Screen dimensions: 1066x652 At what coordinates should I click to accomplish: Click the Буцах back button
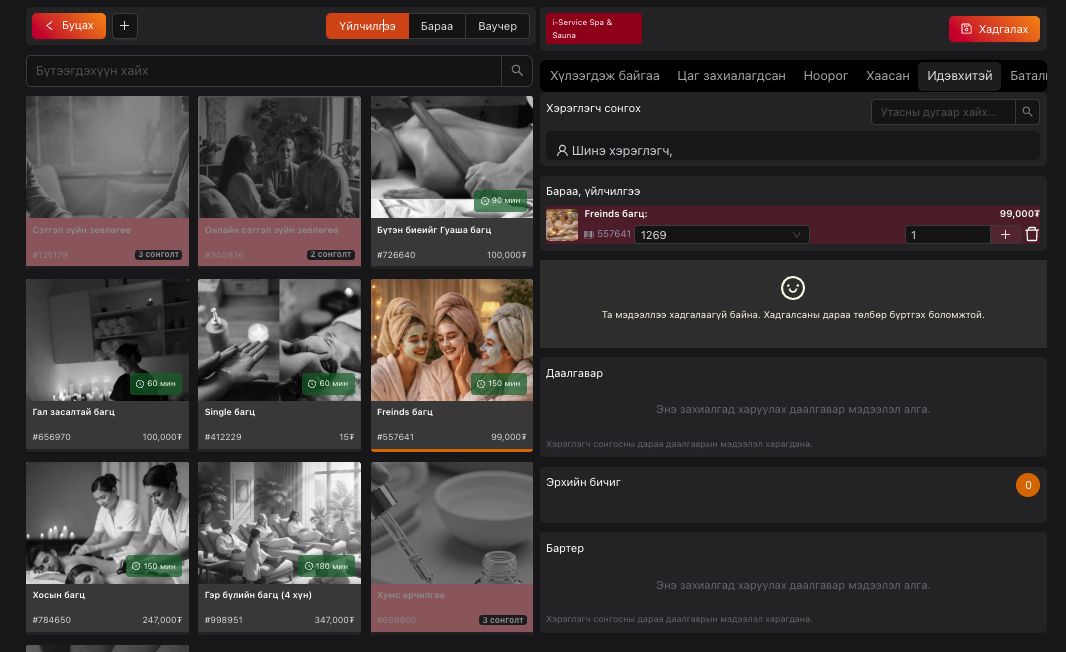pos(68,26)
